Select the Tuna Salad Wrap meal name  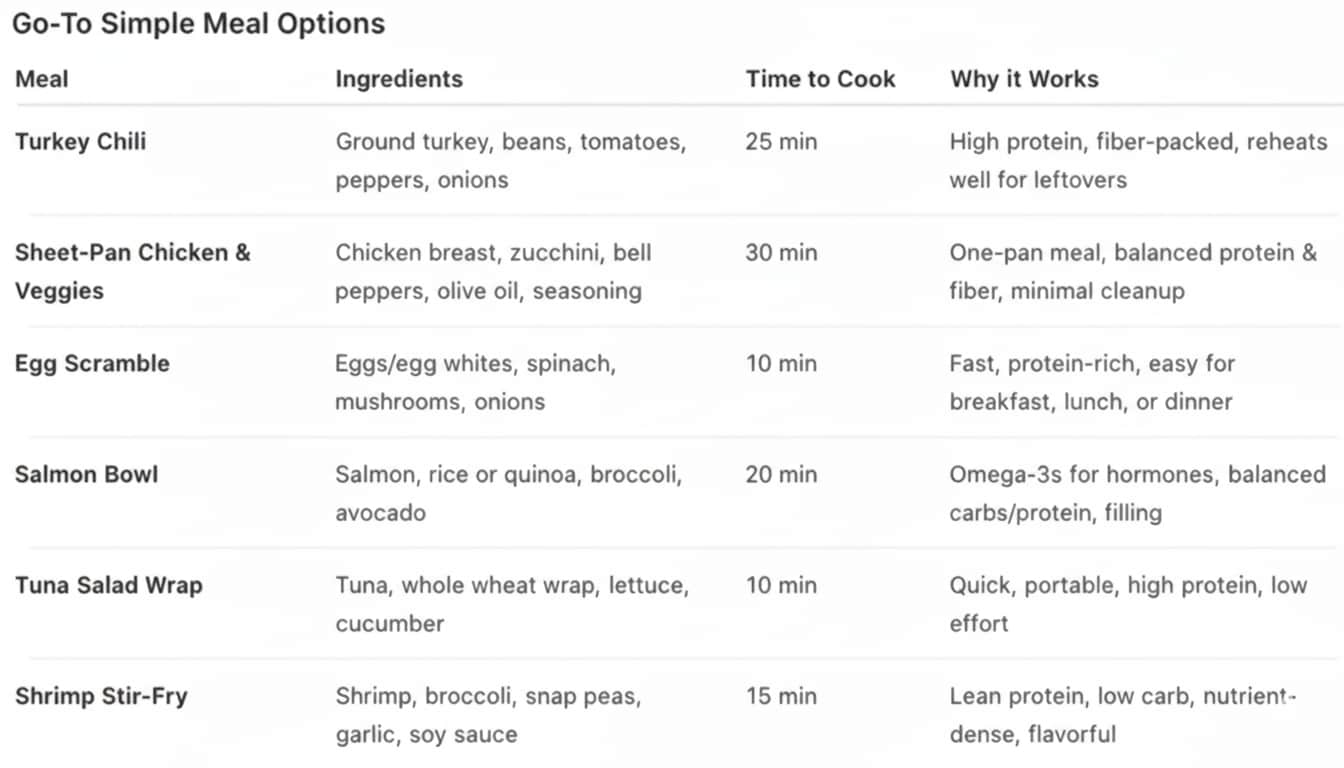coord(108,585)
